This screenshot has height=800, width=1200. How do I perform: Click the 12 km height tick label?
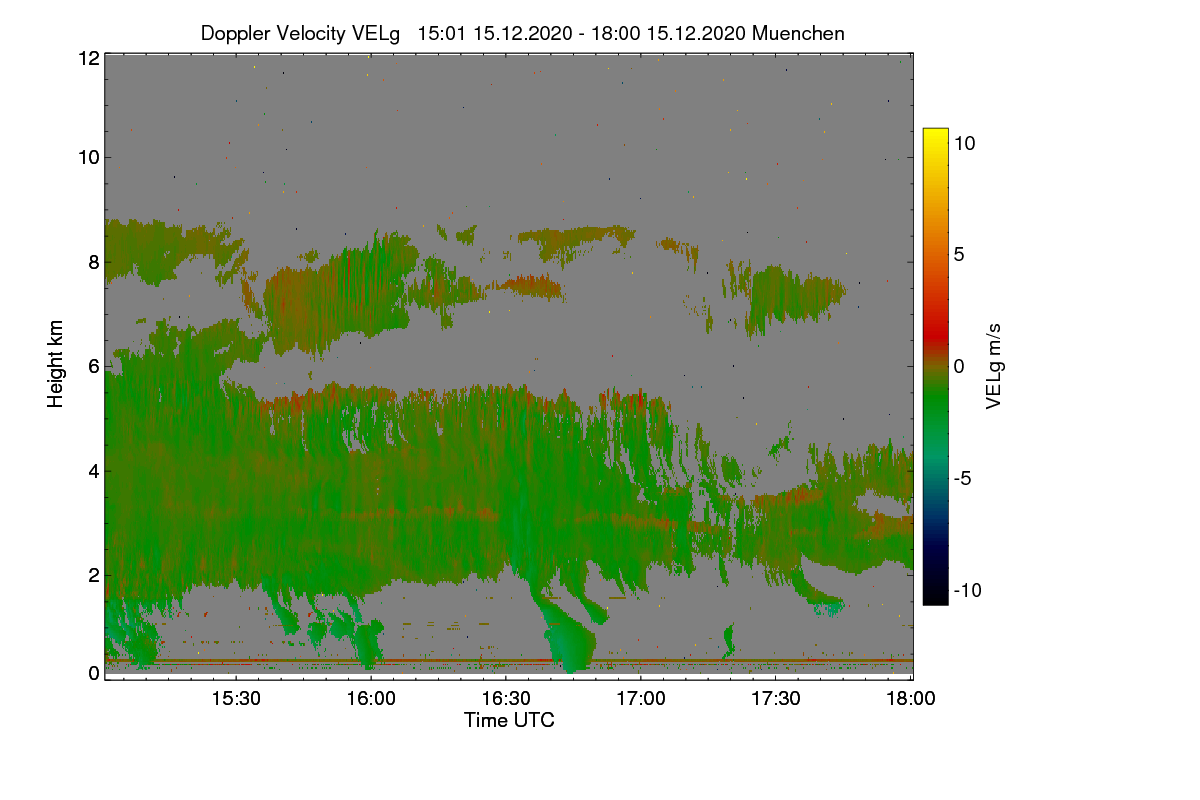[89, 58]
